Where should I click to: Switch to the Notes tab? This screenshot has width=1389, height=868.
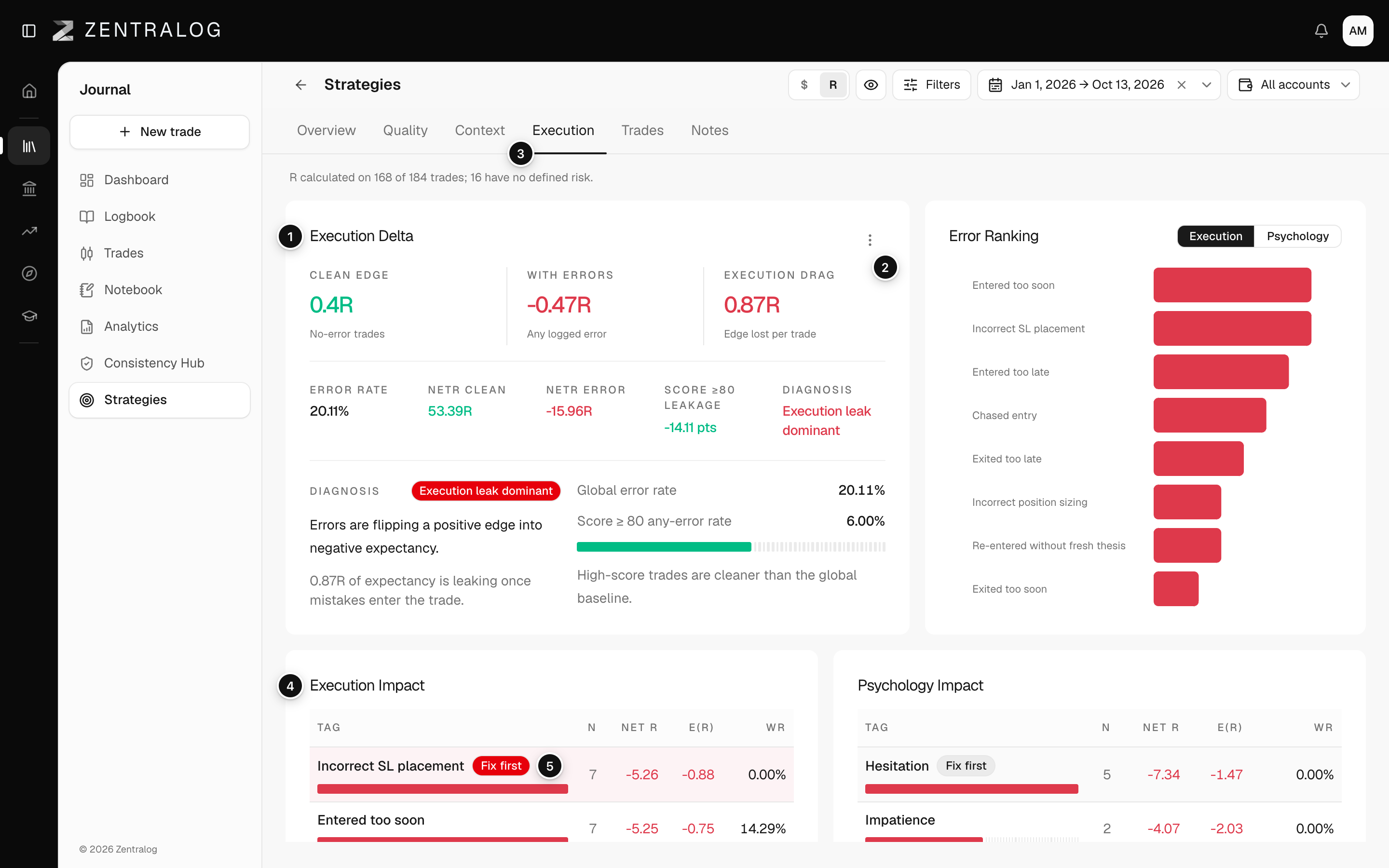pos(709,130)
